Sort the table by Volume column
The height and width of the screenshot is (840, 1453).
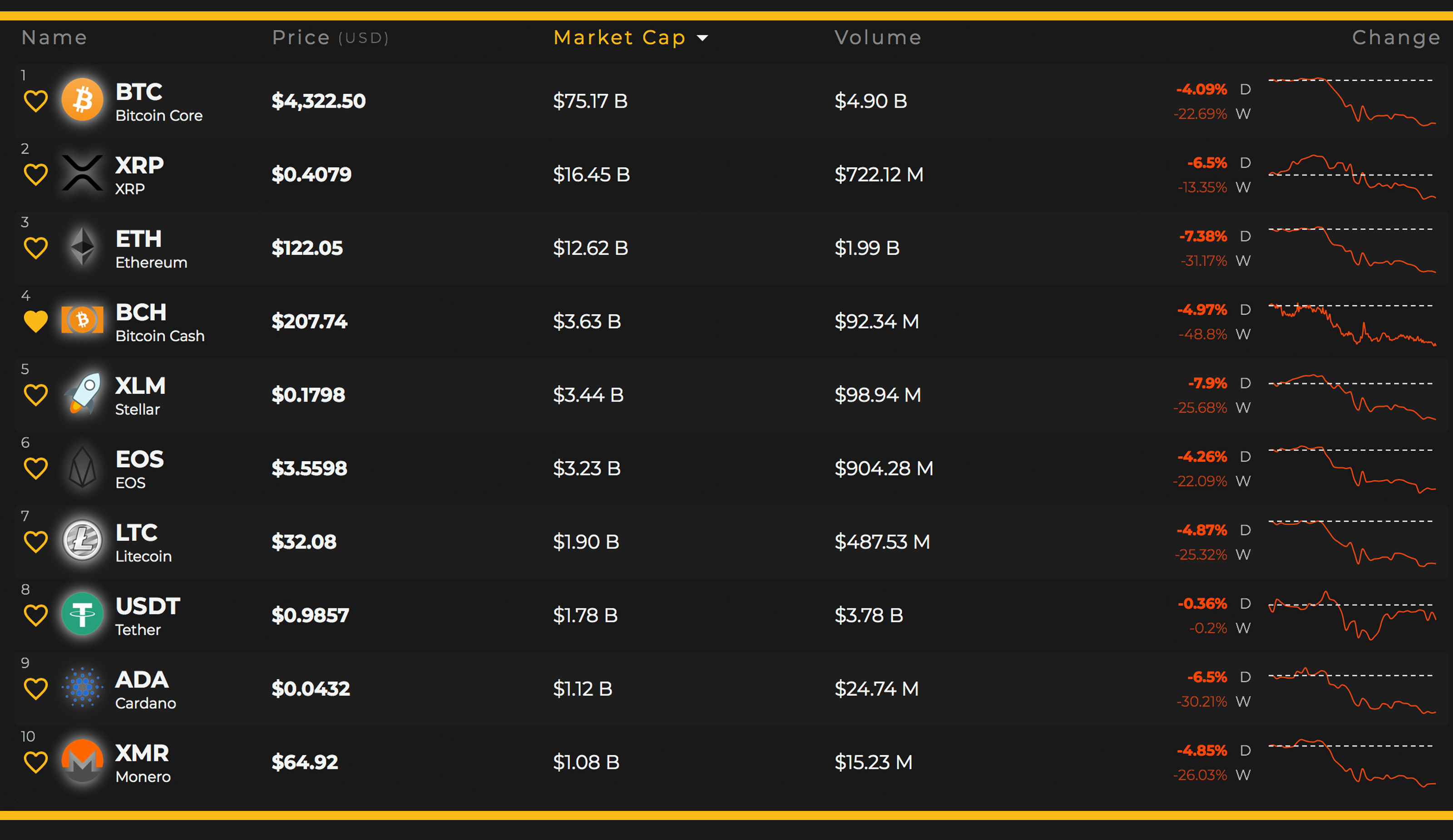point(878,38)
